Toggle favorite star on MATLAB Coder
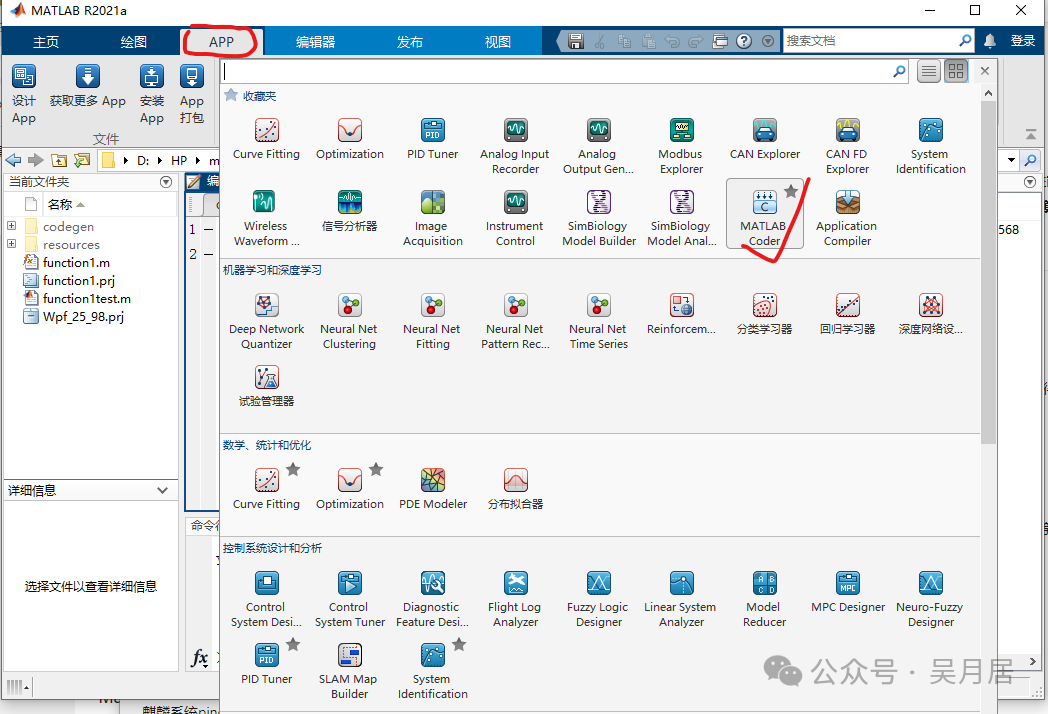The height and width of the screenshot is (714, 1048). click(791, 192)
